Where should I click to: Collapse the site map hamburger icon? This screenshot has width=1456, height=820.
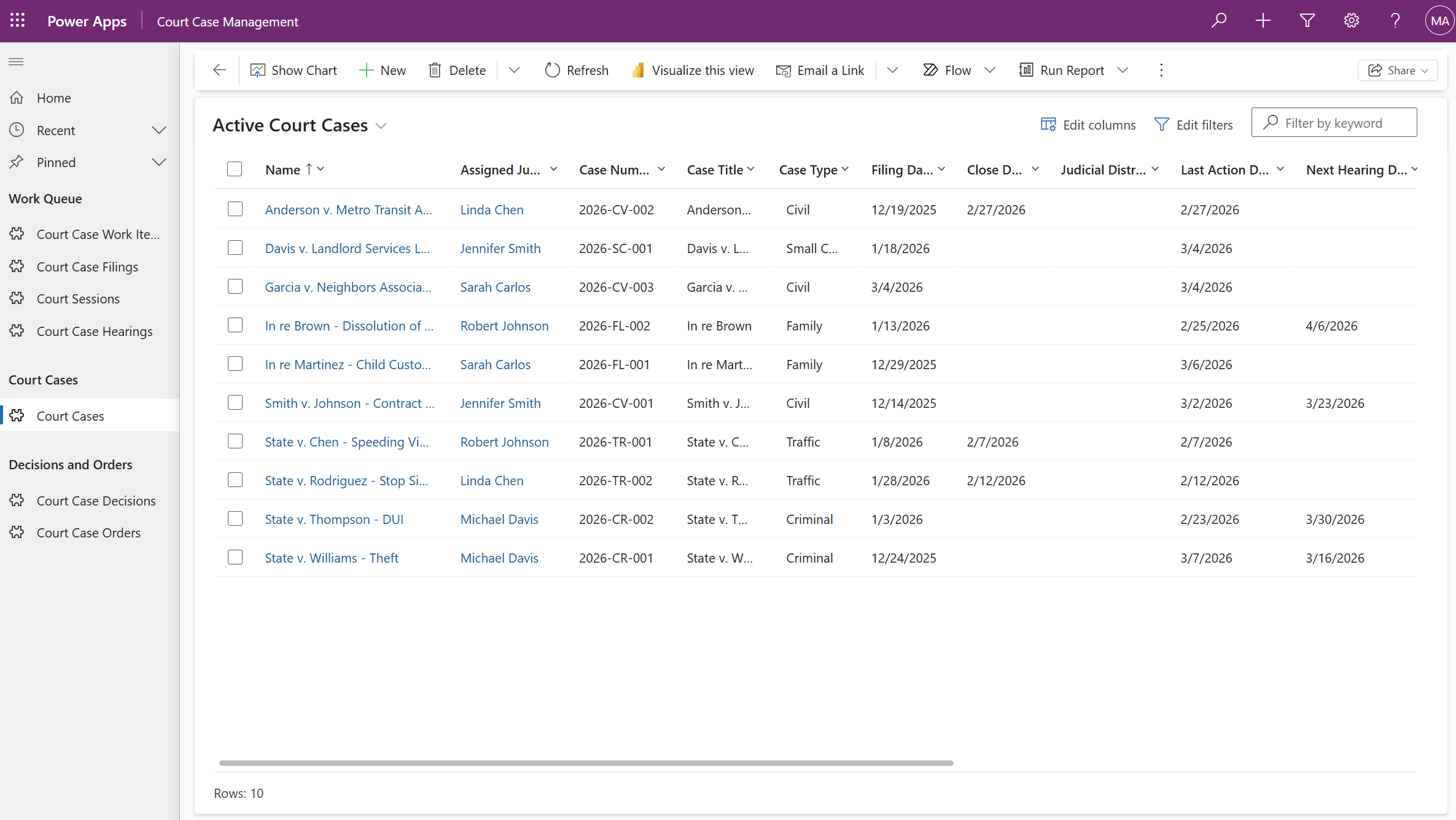(16, 61)
